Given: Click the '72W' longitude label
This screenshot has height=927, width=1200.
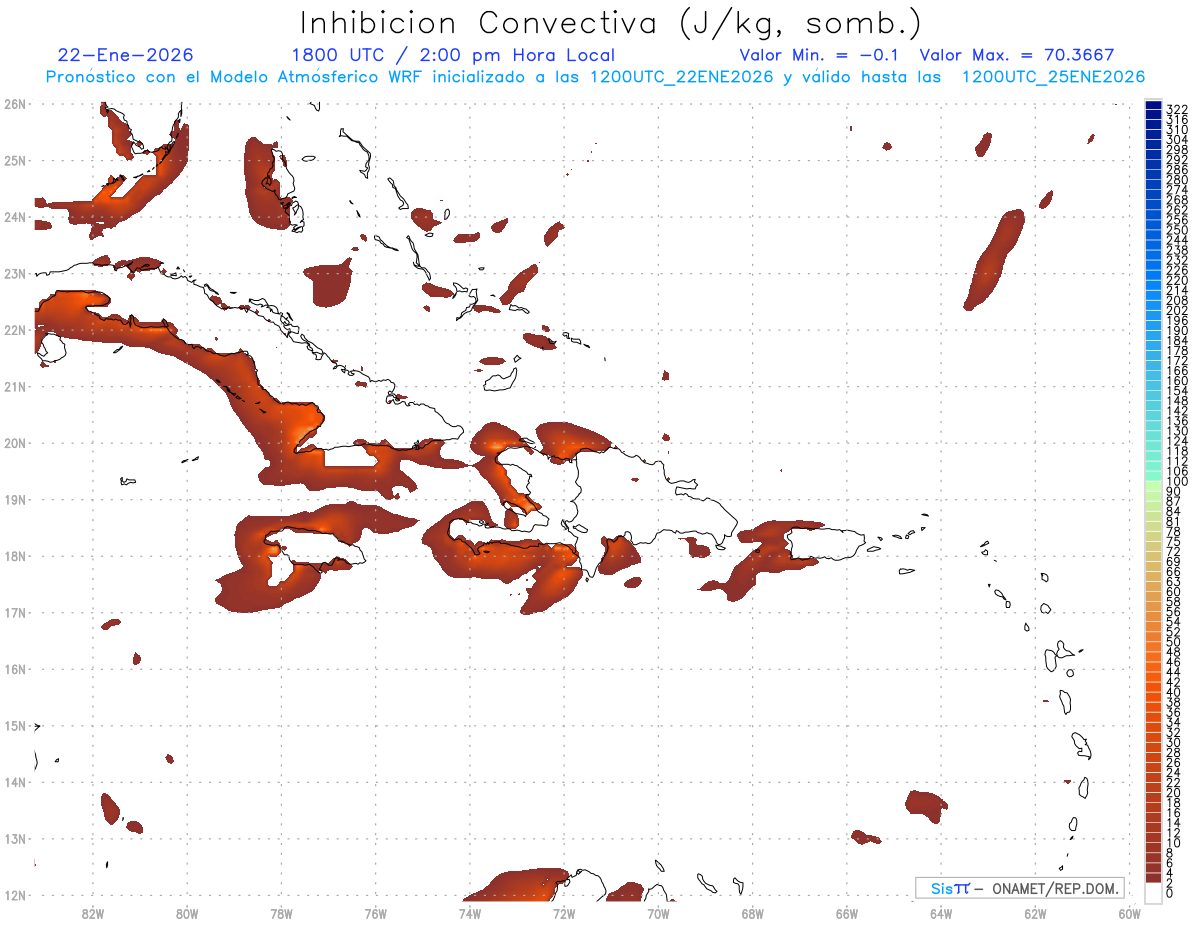Looking at the screenshot, I should 564,912.
